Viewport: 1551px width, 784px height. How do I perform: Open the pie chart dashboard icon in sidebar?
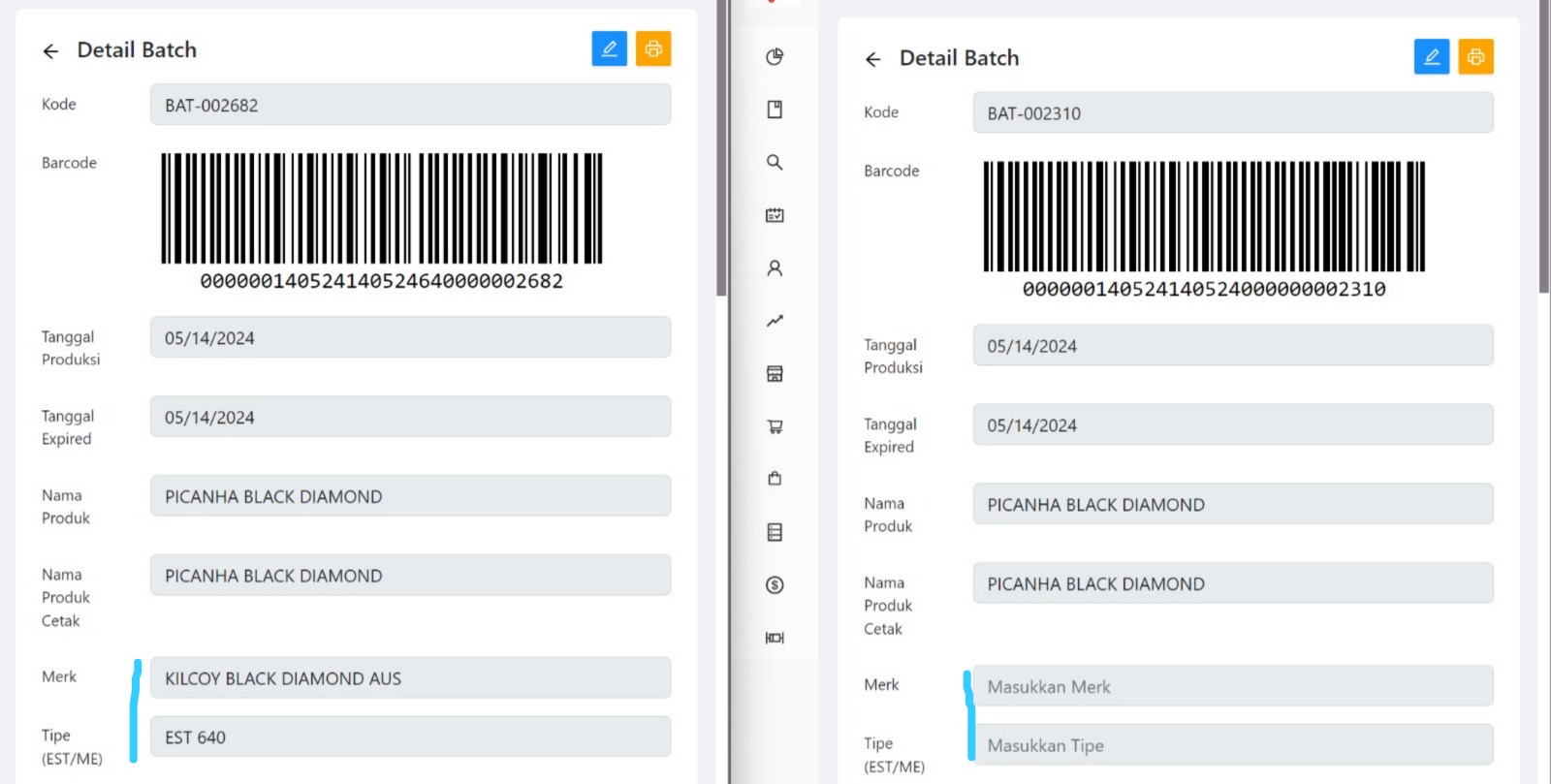coord(775,57)
